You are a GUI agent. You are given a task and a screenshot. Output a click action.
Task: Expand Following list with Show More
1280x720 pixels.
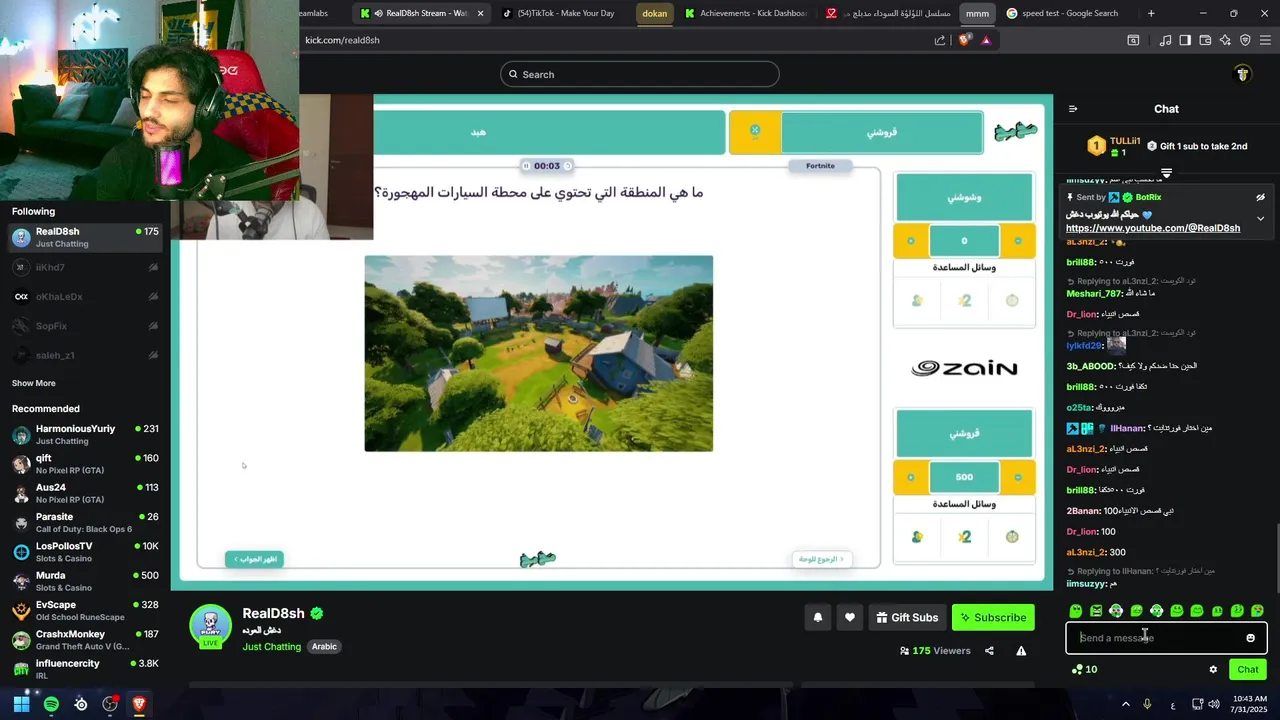click(x=33, y=383)
